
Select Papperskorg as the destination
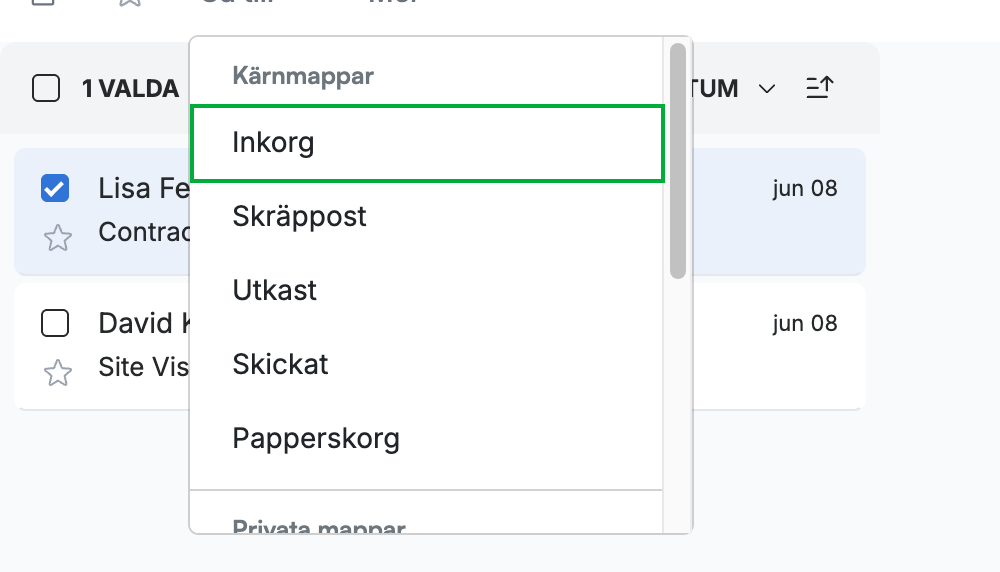point(427,439)
